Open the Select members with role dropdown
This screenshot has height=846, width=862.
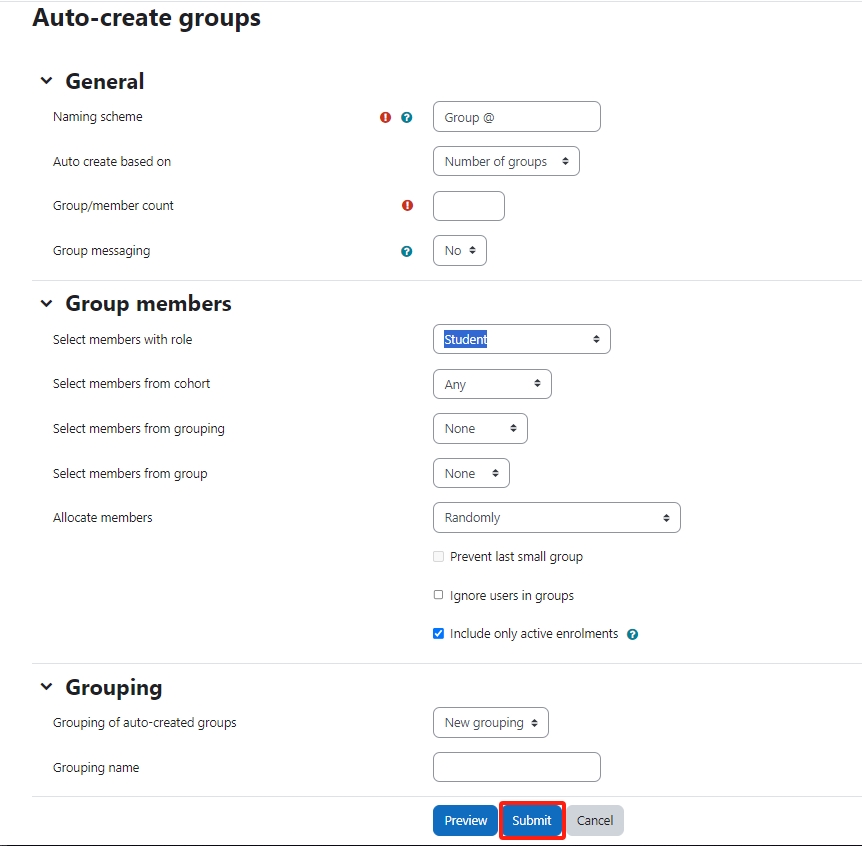521,339
